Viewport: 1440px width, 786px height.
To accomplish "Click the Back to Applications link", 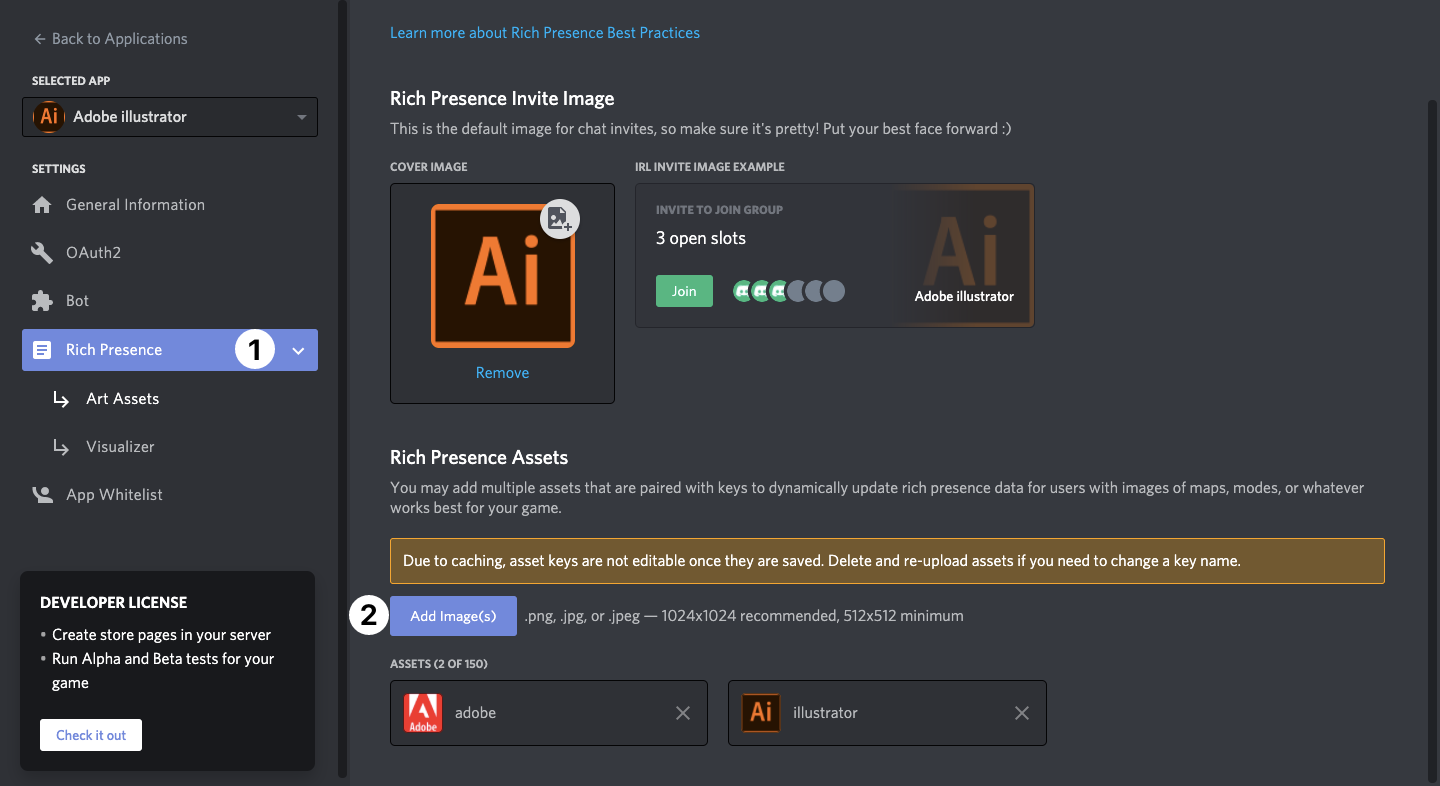I will point(110,39).
